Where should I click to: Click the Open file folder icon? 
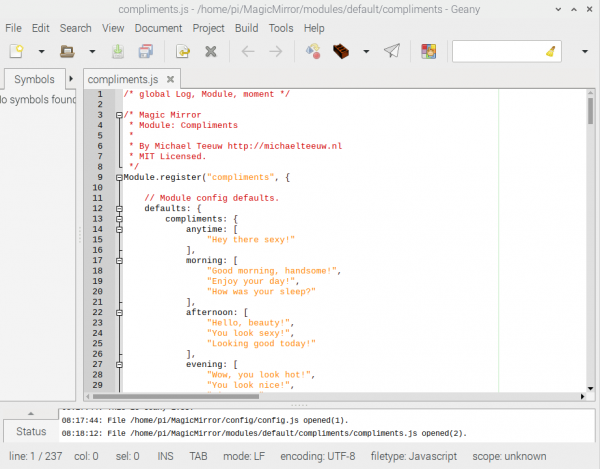[x=67, y=51]
